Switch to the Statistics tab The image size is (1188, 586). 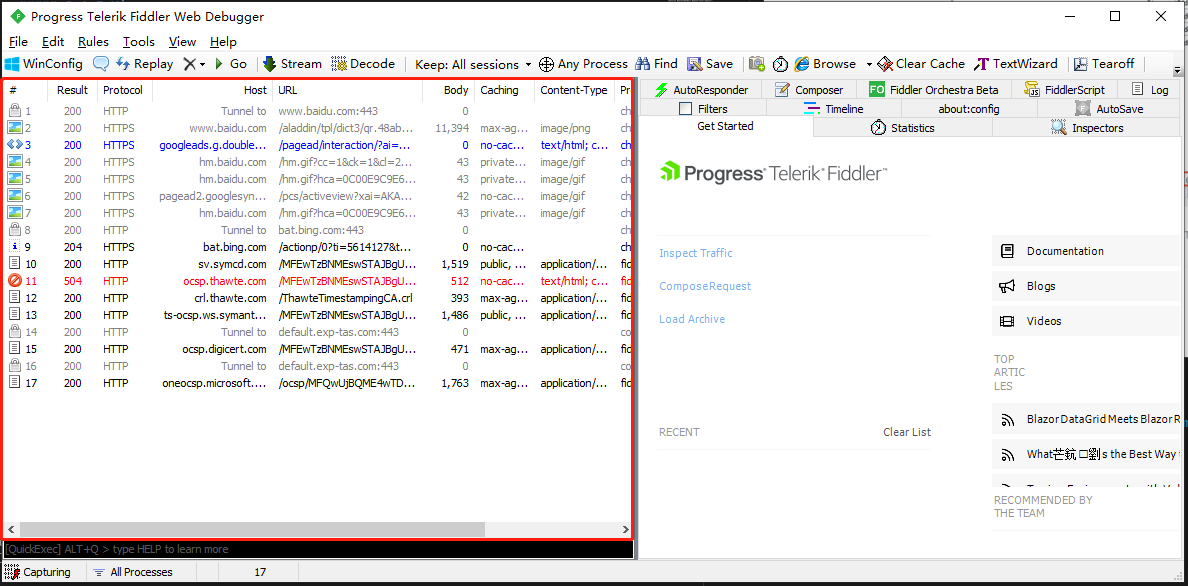(902, 128)
